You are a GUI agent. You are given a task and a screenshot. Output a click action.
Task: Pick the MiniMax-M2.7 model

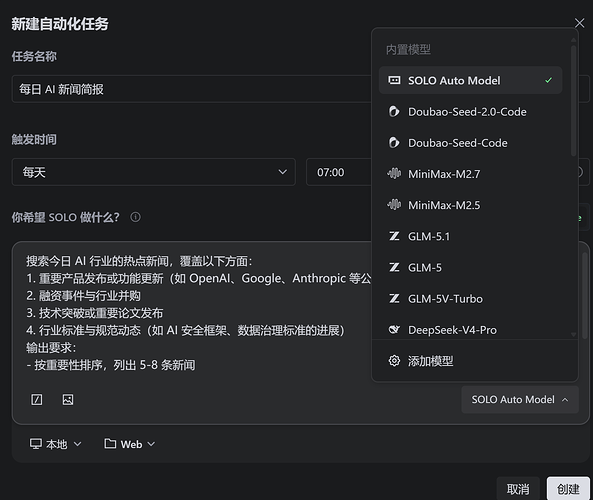[470, 174]
